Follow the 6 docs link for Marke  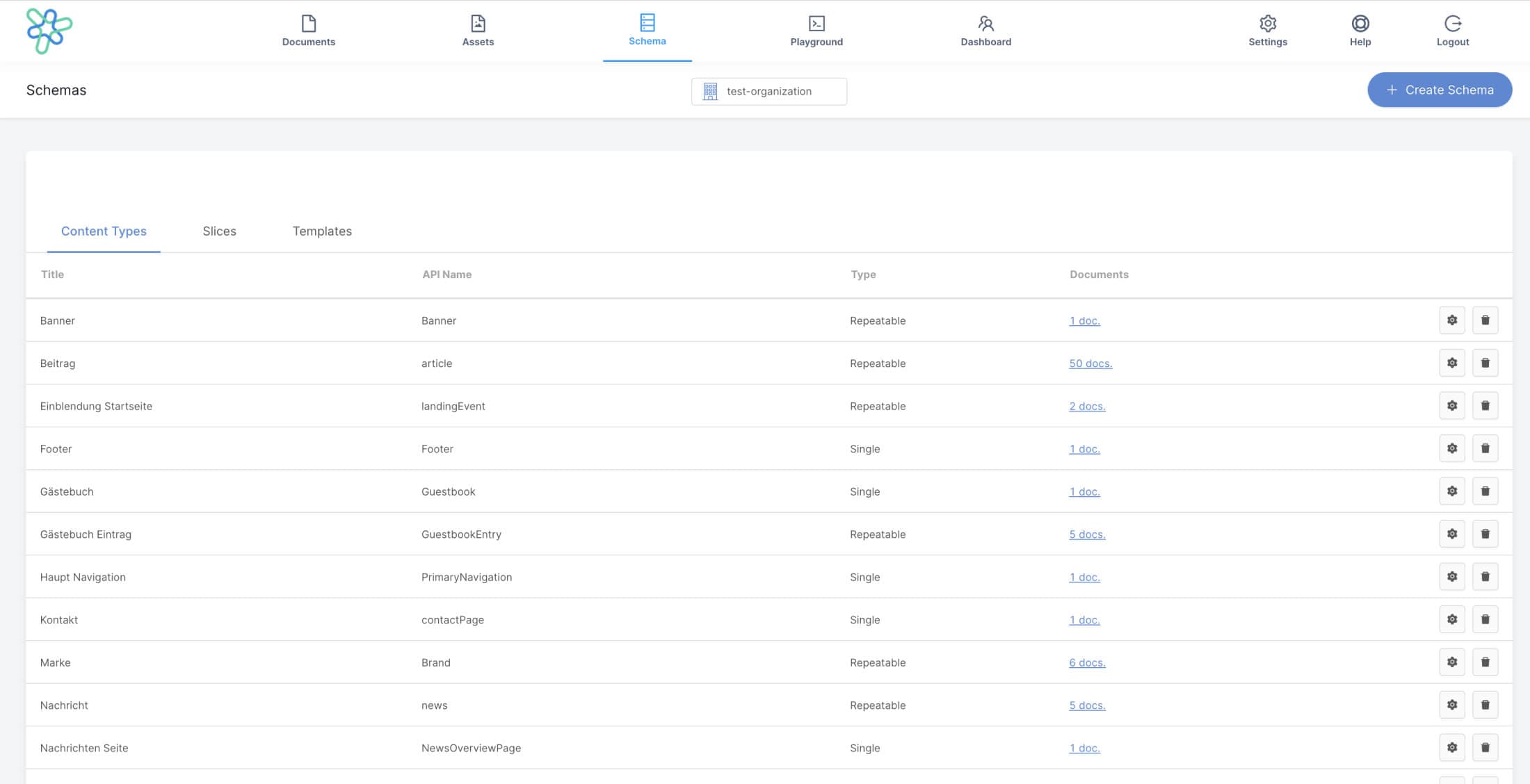pos(1086,662)
